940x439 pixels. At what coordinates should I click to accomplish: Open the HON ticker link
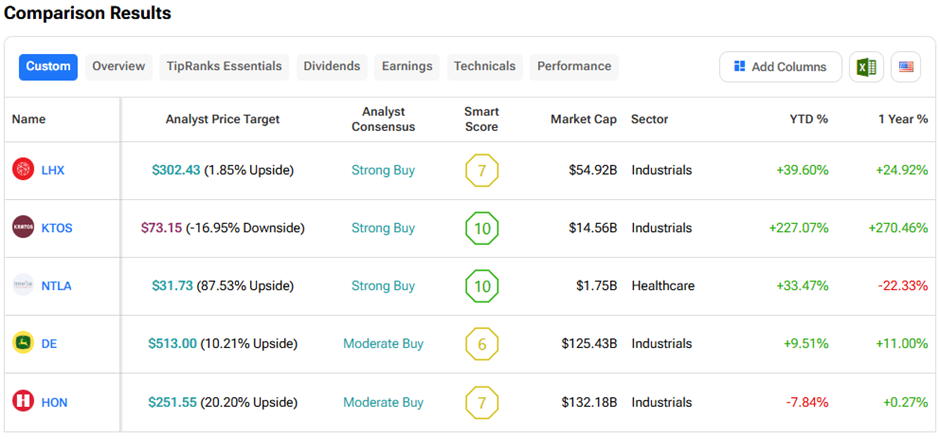click(x=55, y=402)
